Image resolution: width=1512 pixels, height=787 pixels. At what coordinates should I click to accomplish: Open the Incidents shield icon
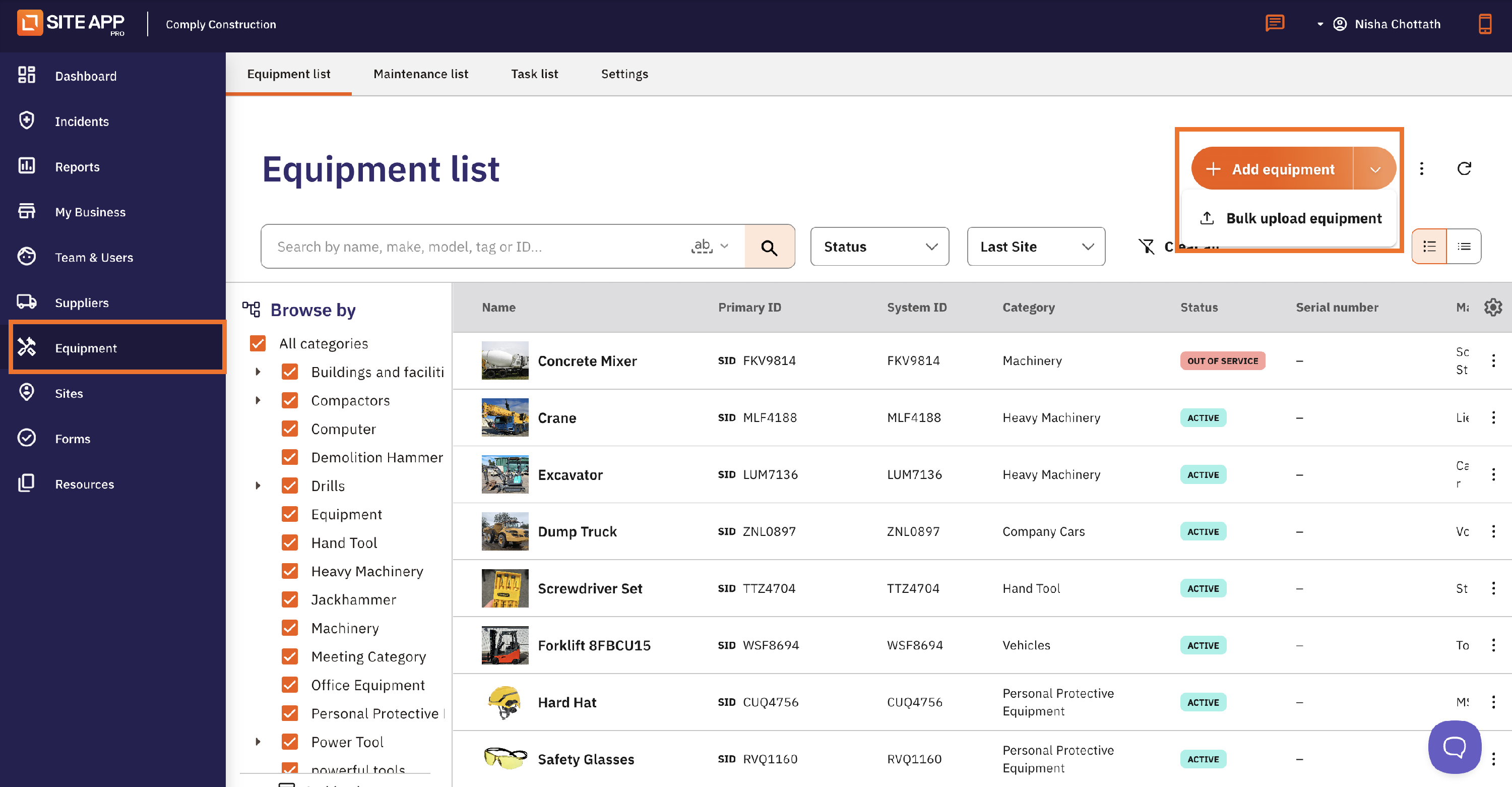click(x=26, y=120)
